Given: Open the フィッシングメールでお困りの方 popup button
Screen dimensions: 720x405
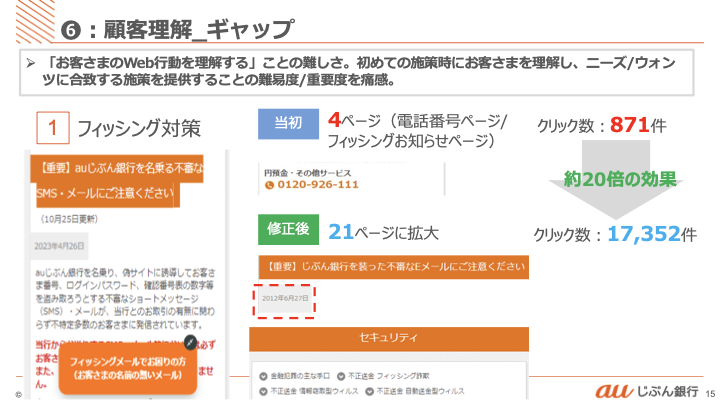Looking at the screenshot, I should click(128, 369).
